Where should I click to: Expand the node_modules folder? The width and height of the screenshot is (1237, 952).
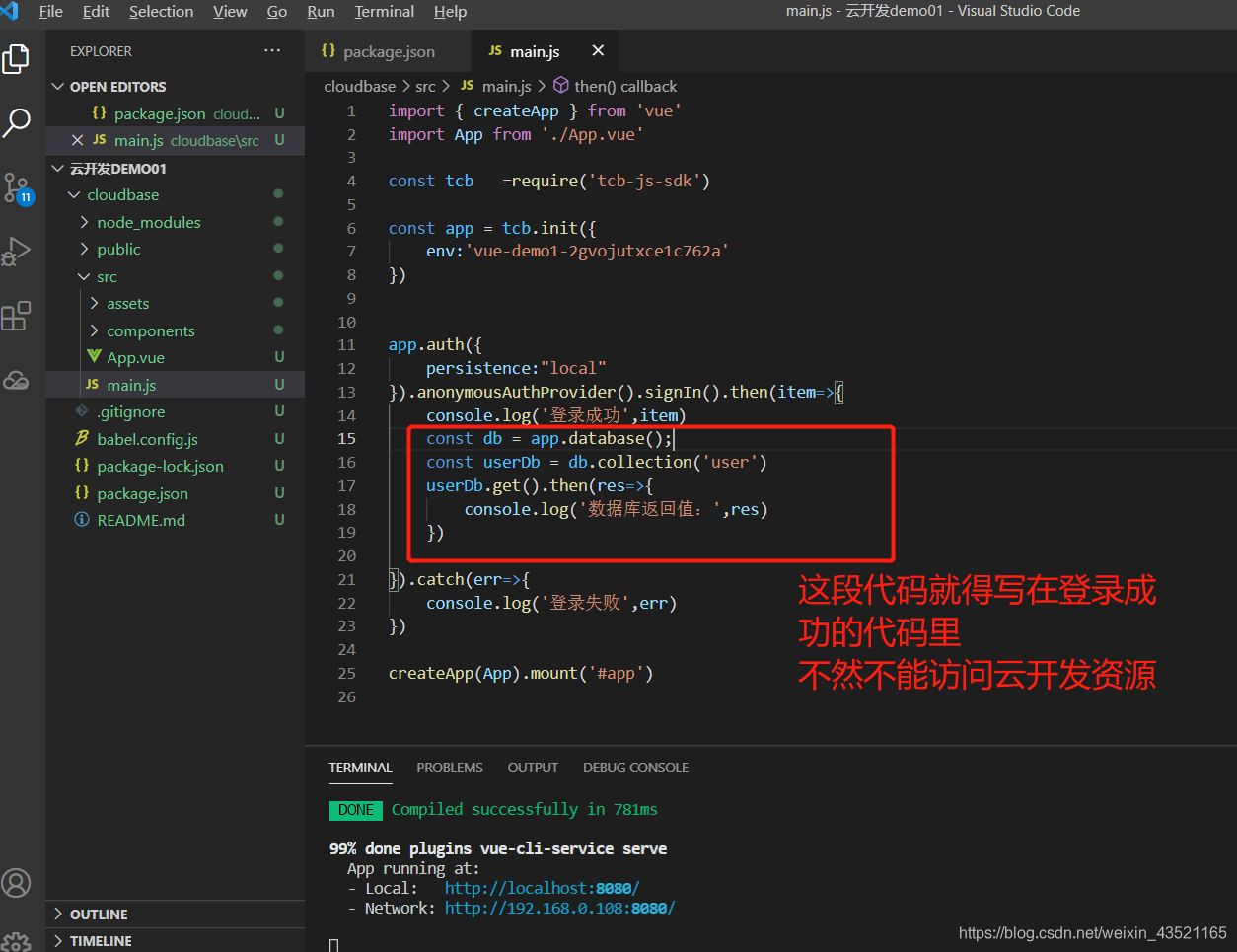(85, 222)
